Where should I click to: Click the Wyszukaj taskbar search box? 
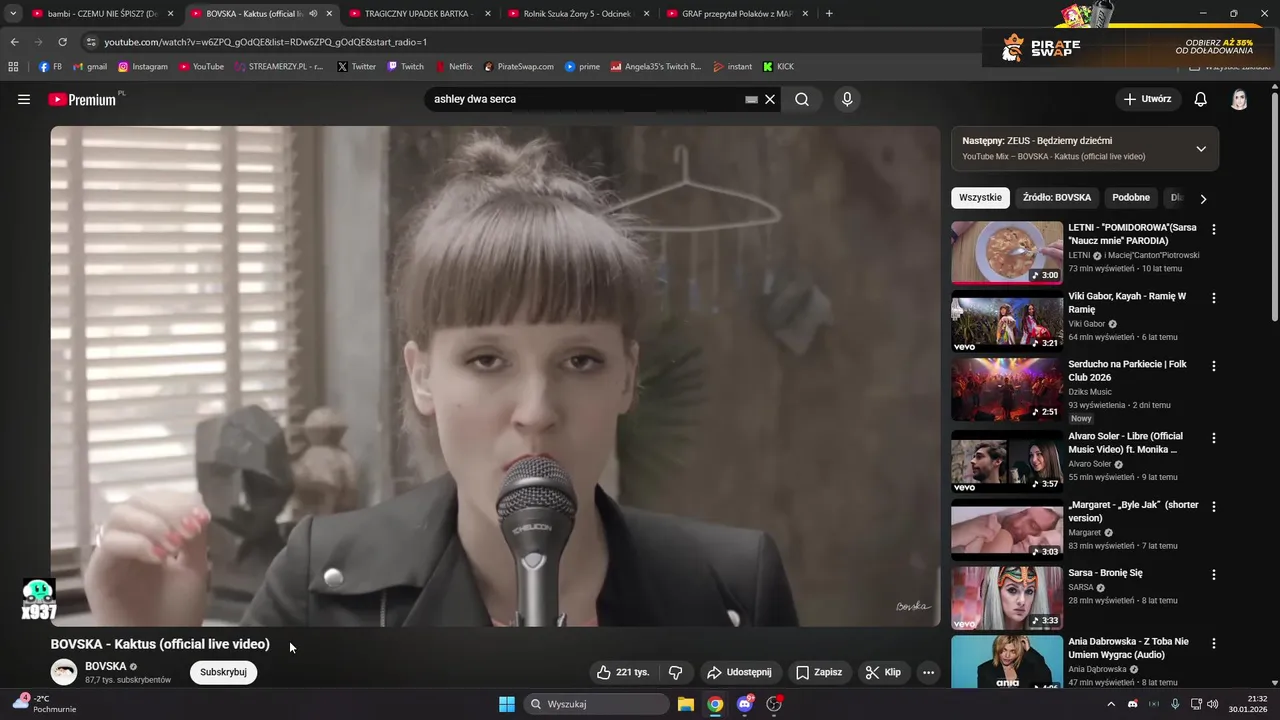click(x=597, y=704)
